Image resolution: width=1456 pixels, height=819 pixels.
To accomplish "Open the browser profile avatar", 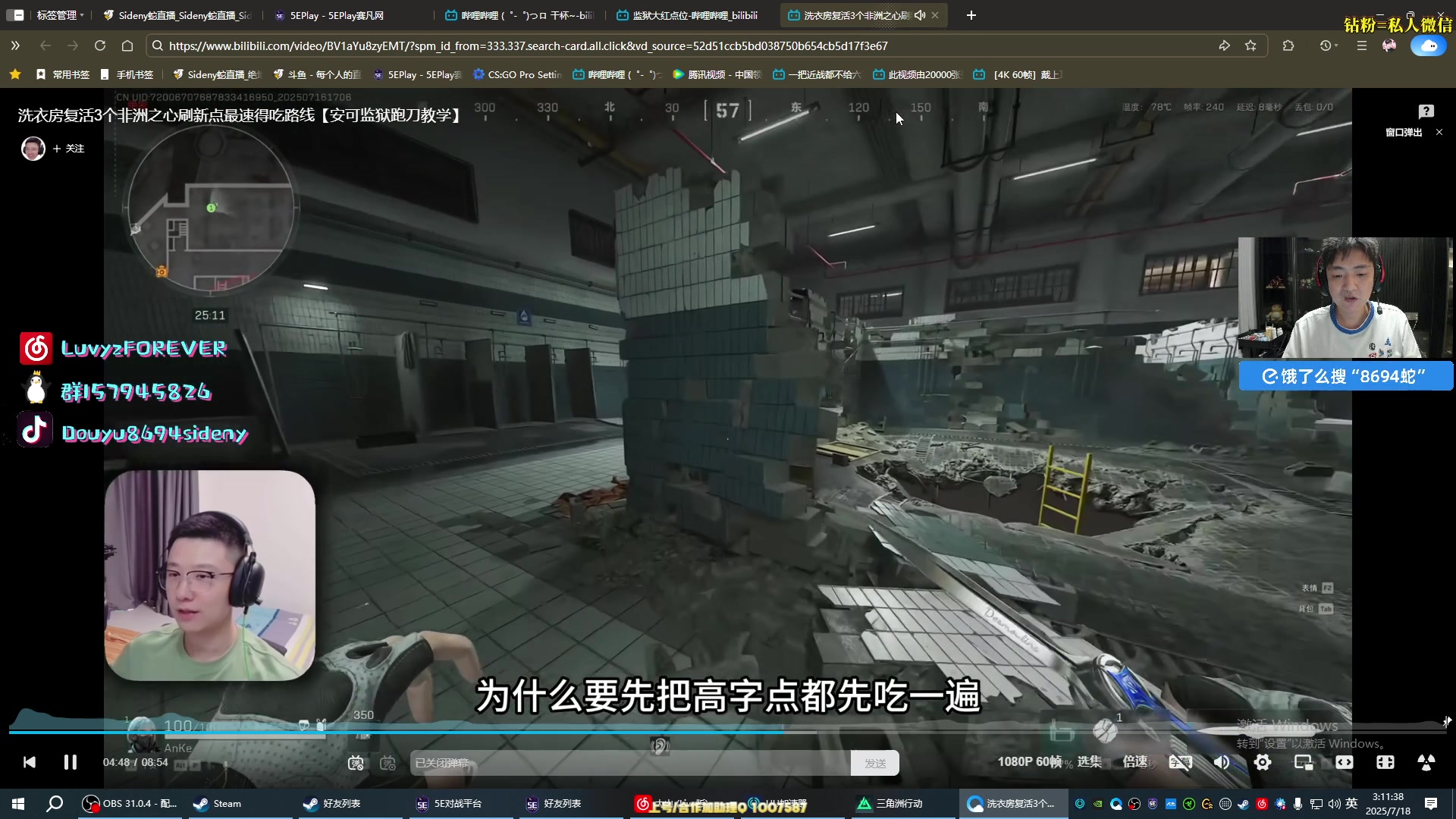I will (x=1389, y=45).
